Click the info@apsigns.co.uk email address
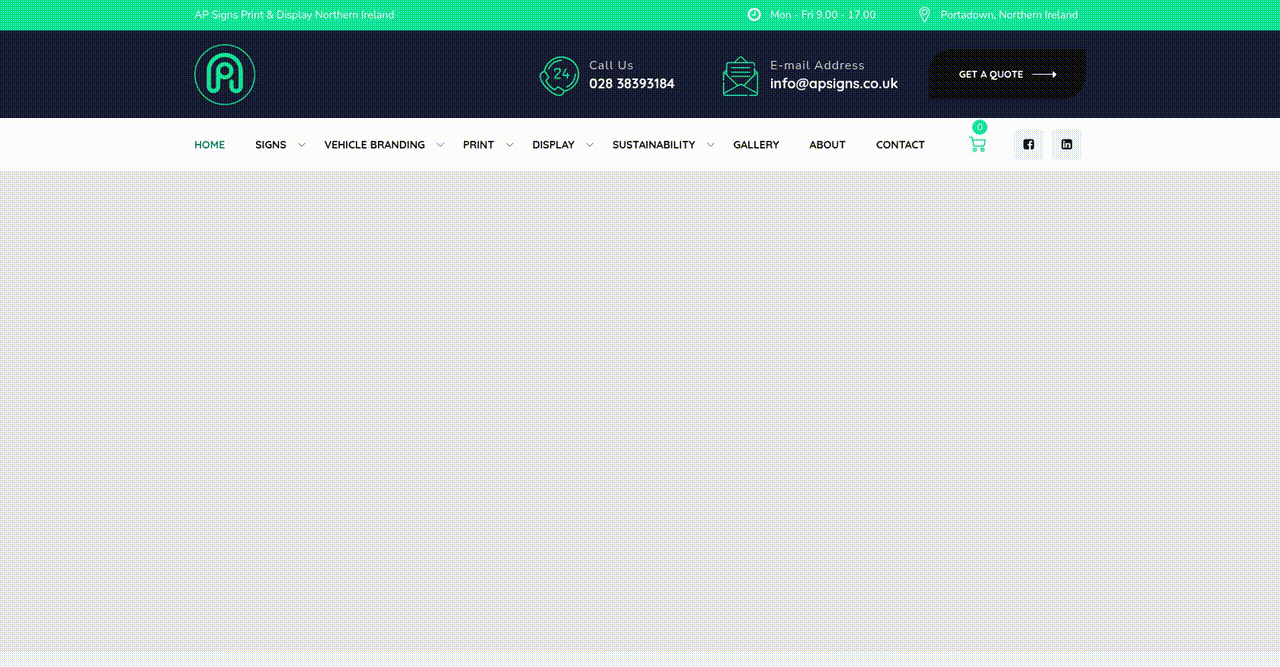The width and height of the screenshot is (1280, 667). (x=834, y=84)
